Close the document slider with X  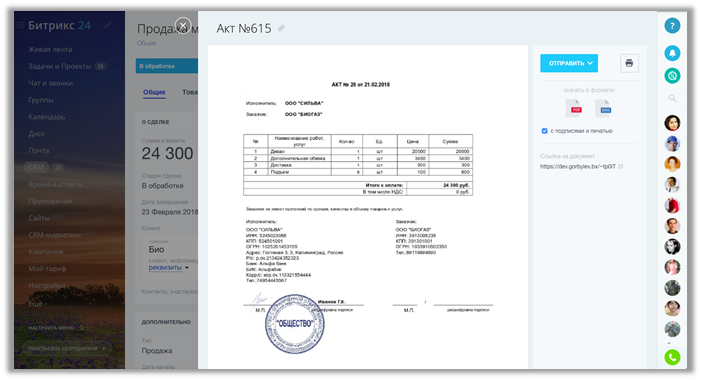(183, 25)
